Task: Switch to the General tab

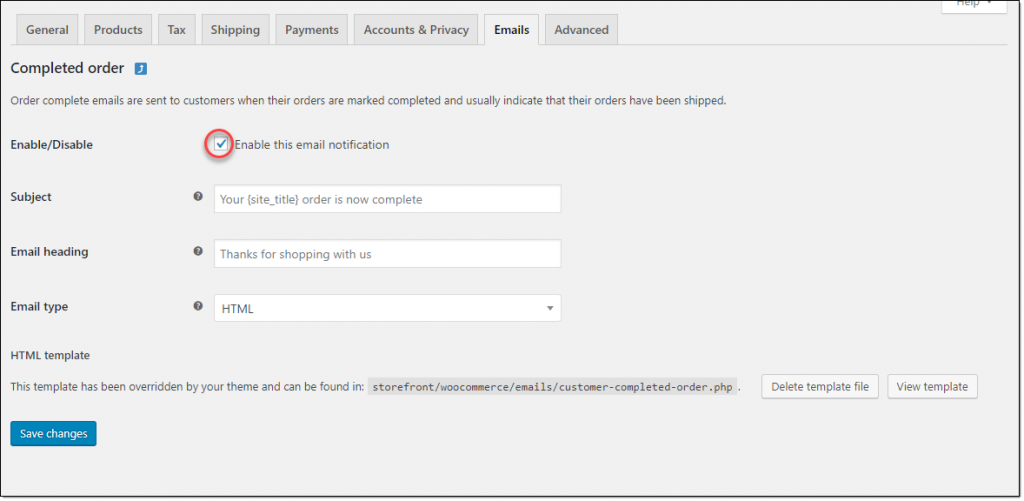Action: tap(47, 30)
